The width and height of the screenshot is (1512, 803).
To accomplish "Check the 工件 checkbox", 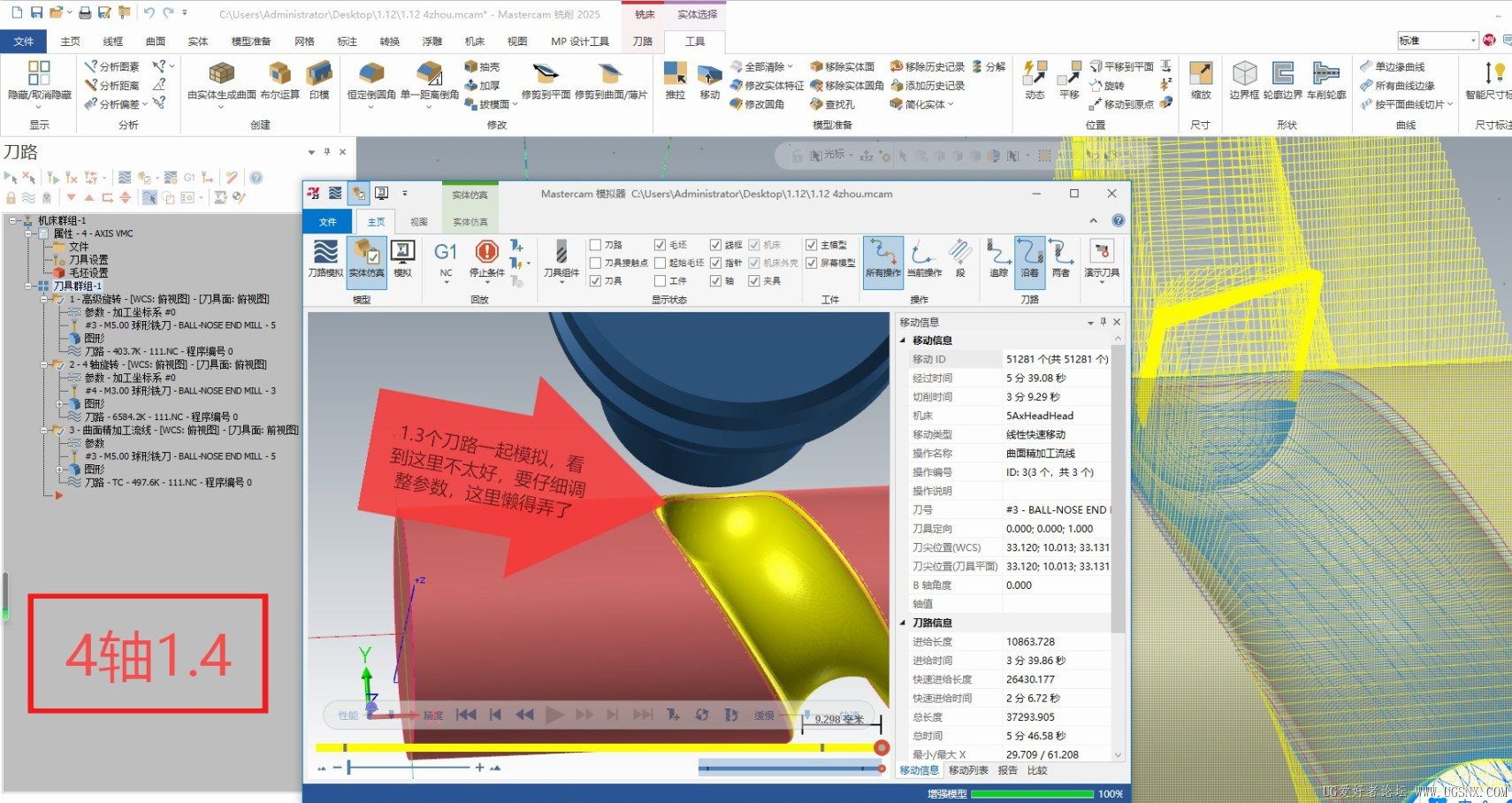I will point(660,280).
